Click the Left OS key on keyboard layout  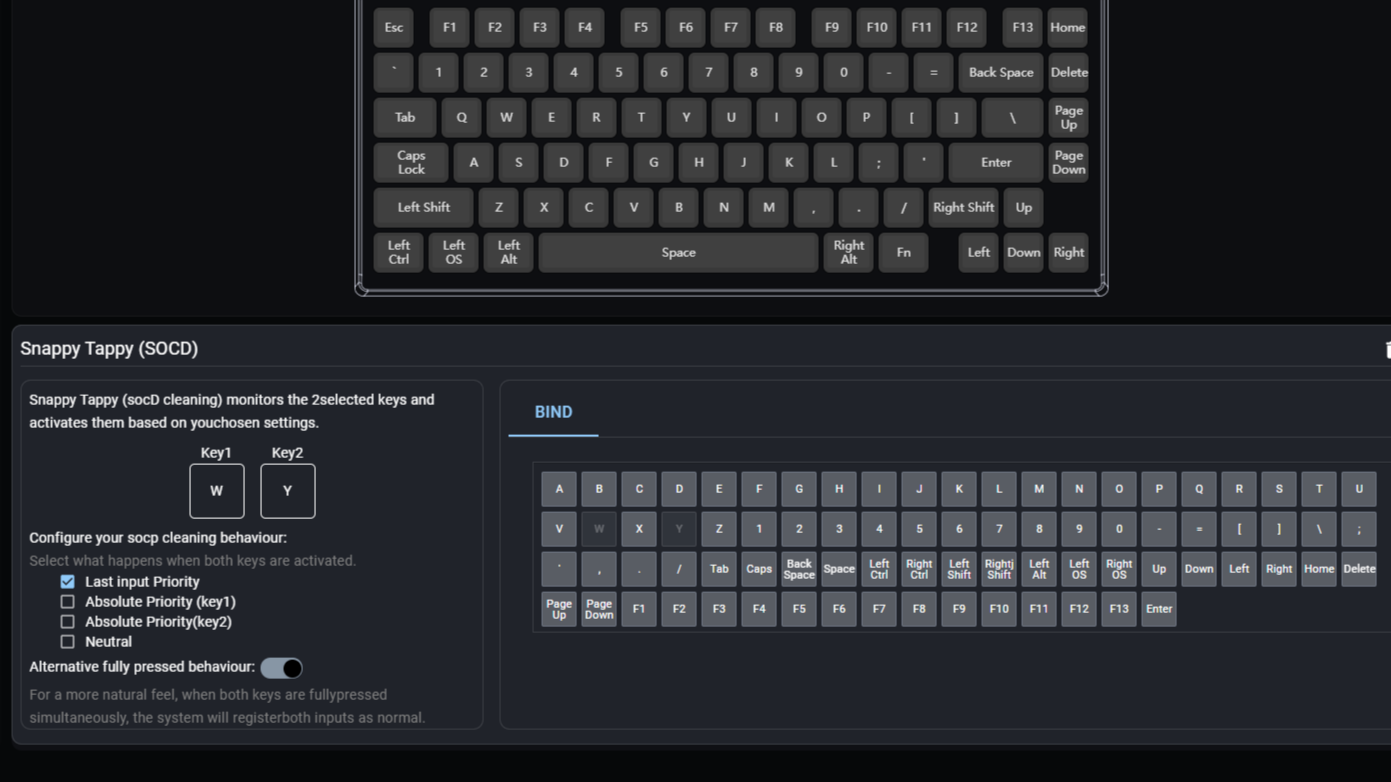tap(453, 253)
